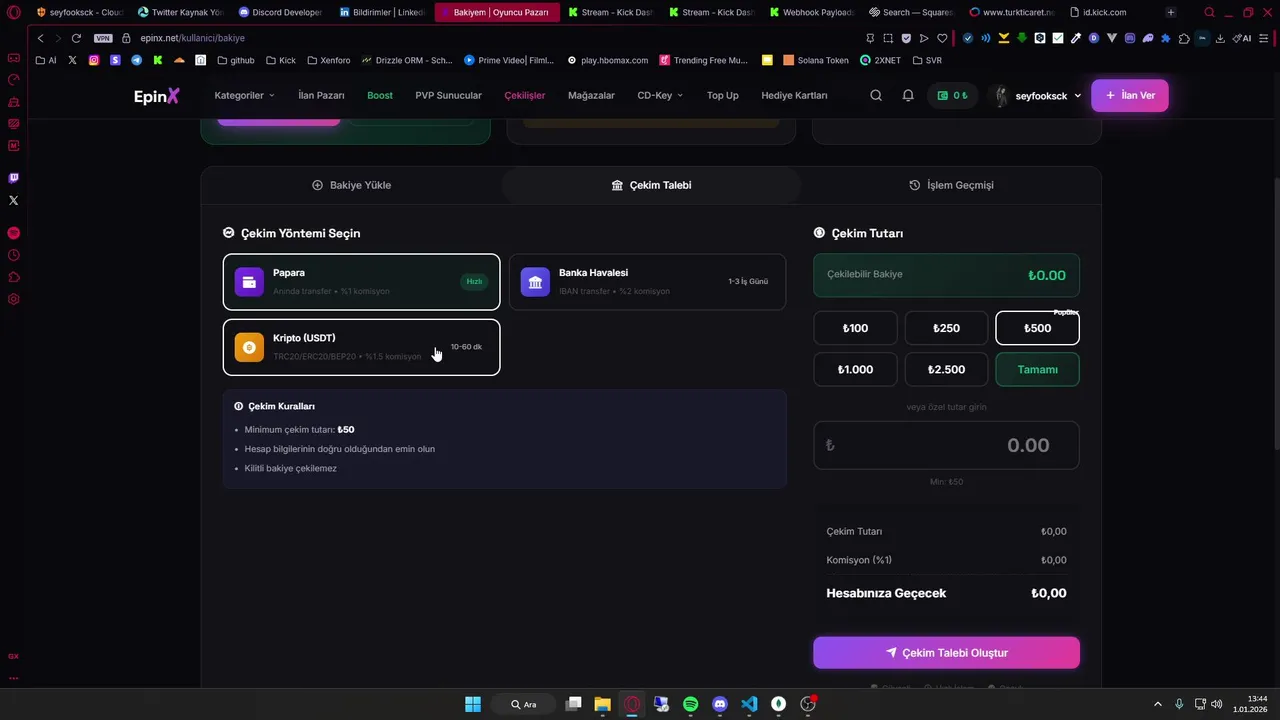Choose the popular ₺500 preset amount
Viewport: 1280px width, 720px height.
click(x=1037, y=328)
